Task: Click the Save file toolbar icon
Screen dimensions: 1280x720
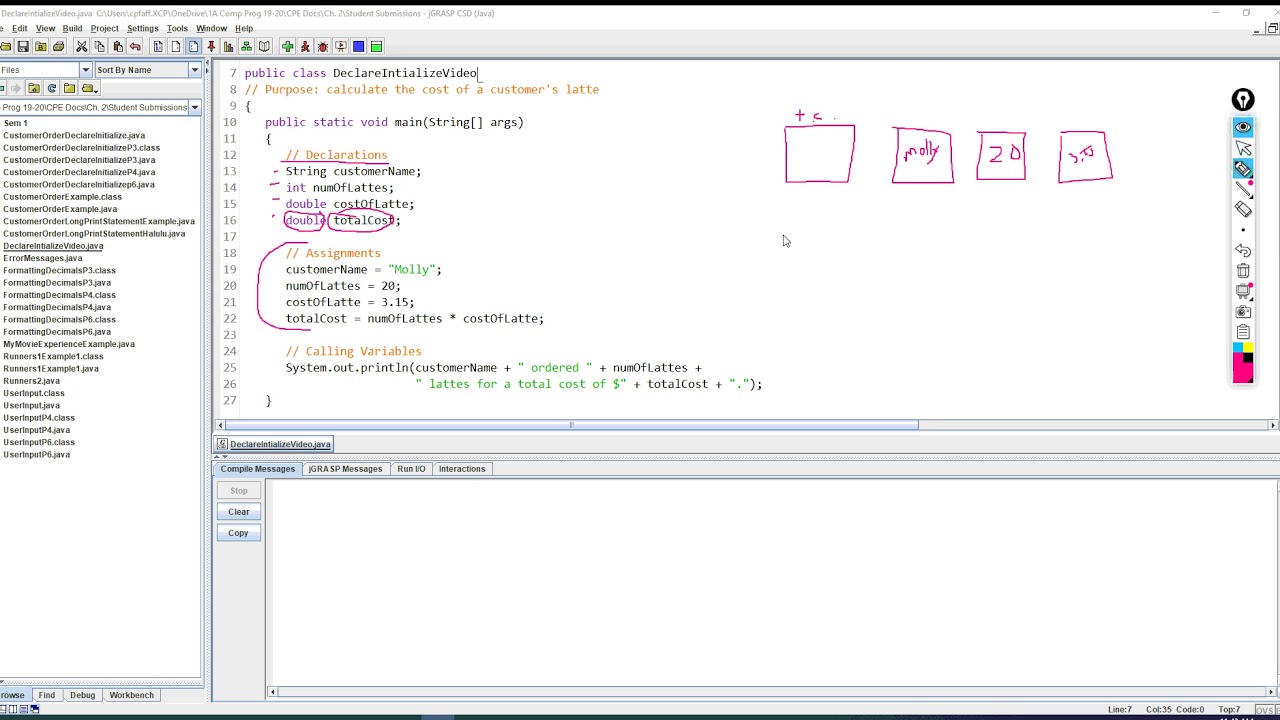Action: (x=23, y=47)
